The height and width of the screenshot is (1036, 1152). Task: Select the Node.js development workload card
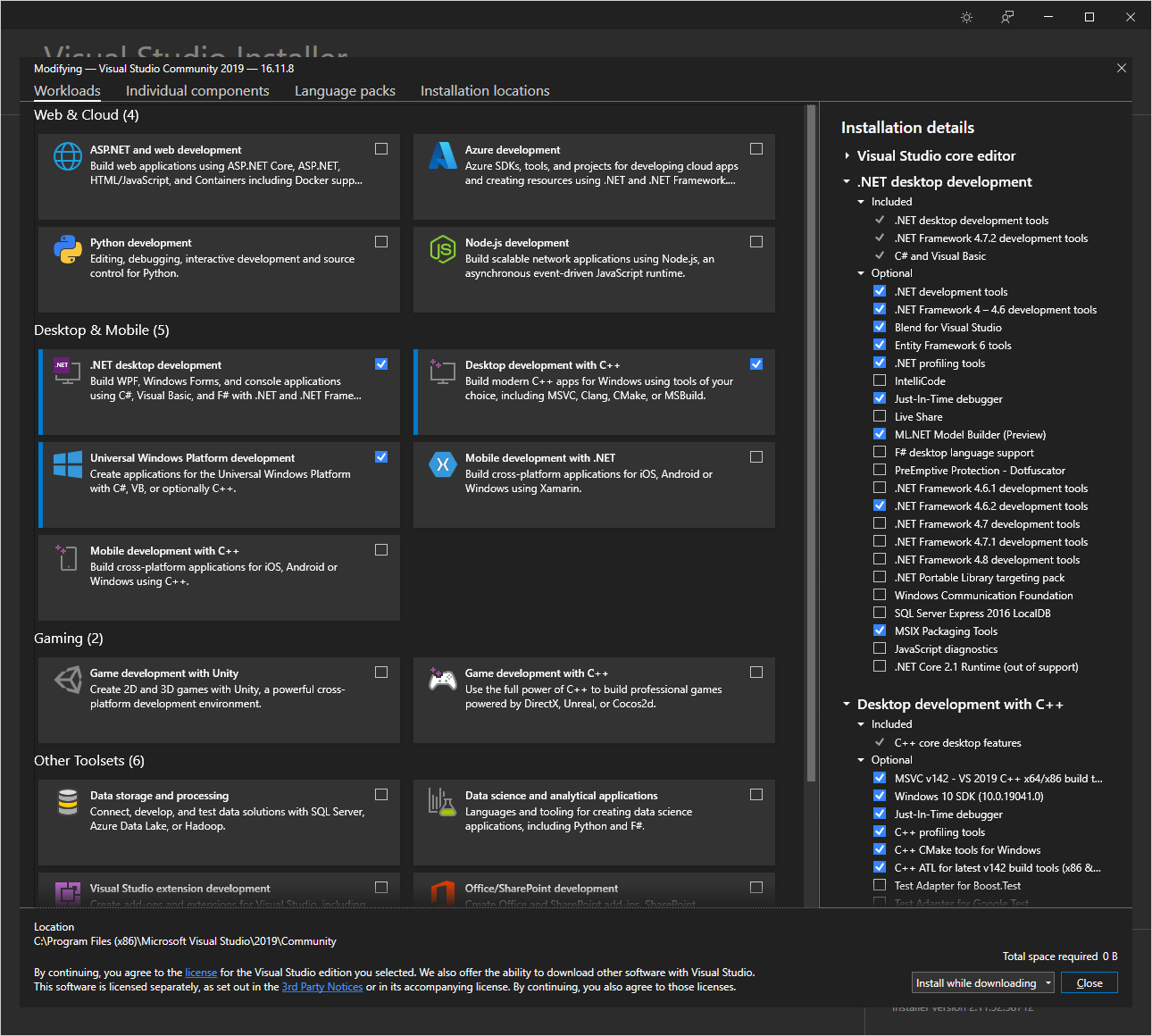point(594,269)
